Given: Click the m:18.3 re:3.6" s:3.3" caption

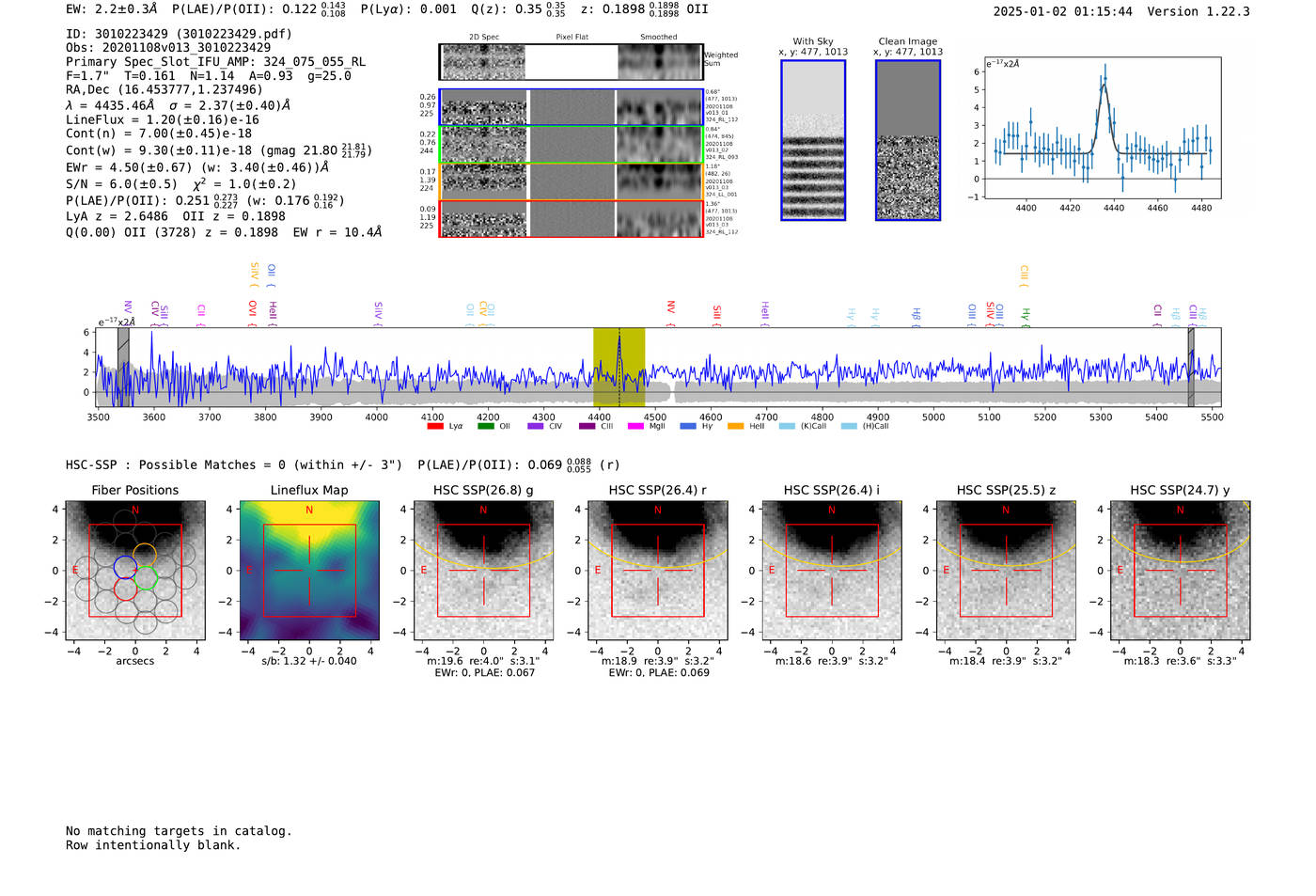Looking at the screenshot, I should (x=1181, y=661).
